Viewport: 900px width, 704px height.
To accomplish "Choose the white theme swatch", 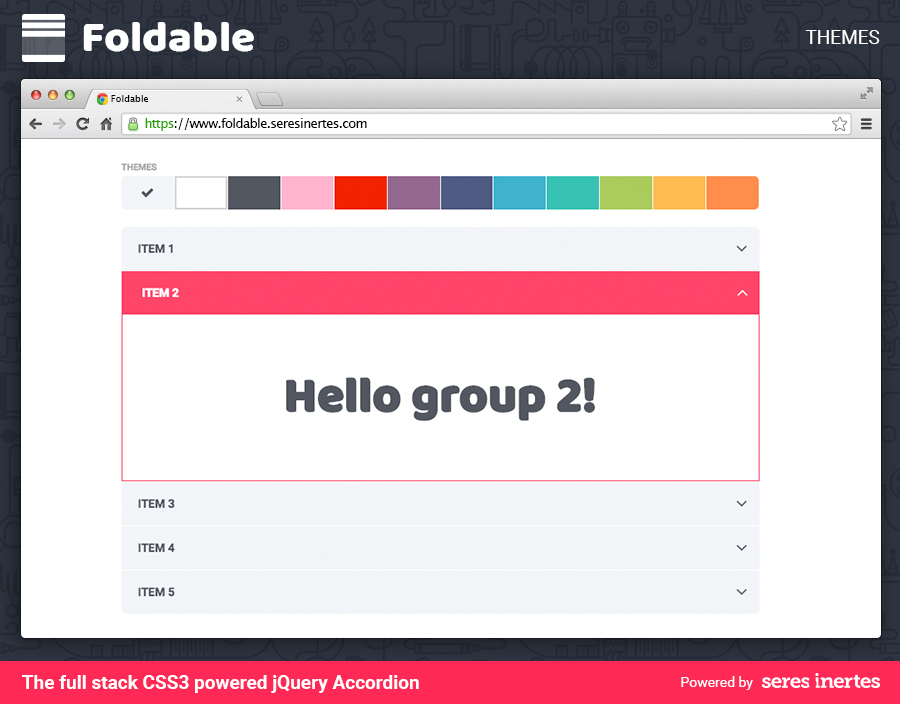I will click(x=201, y=193).
